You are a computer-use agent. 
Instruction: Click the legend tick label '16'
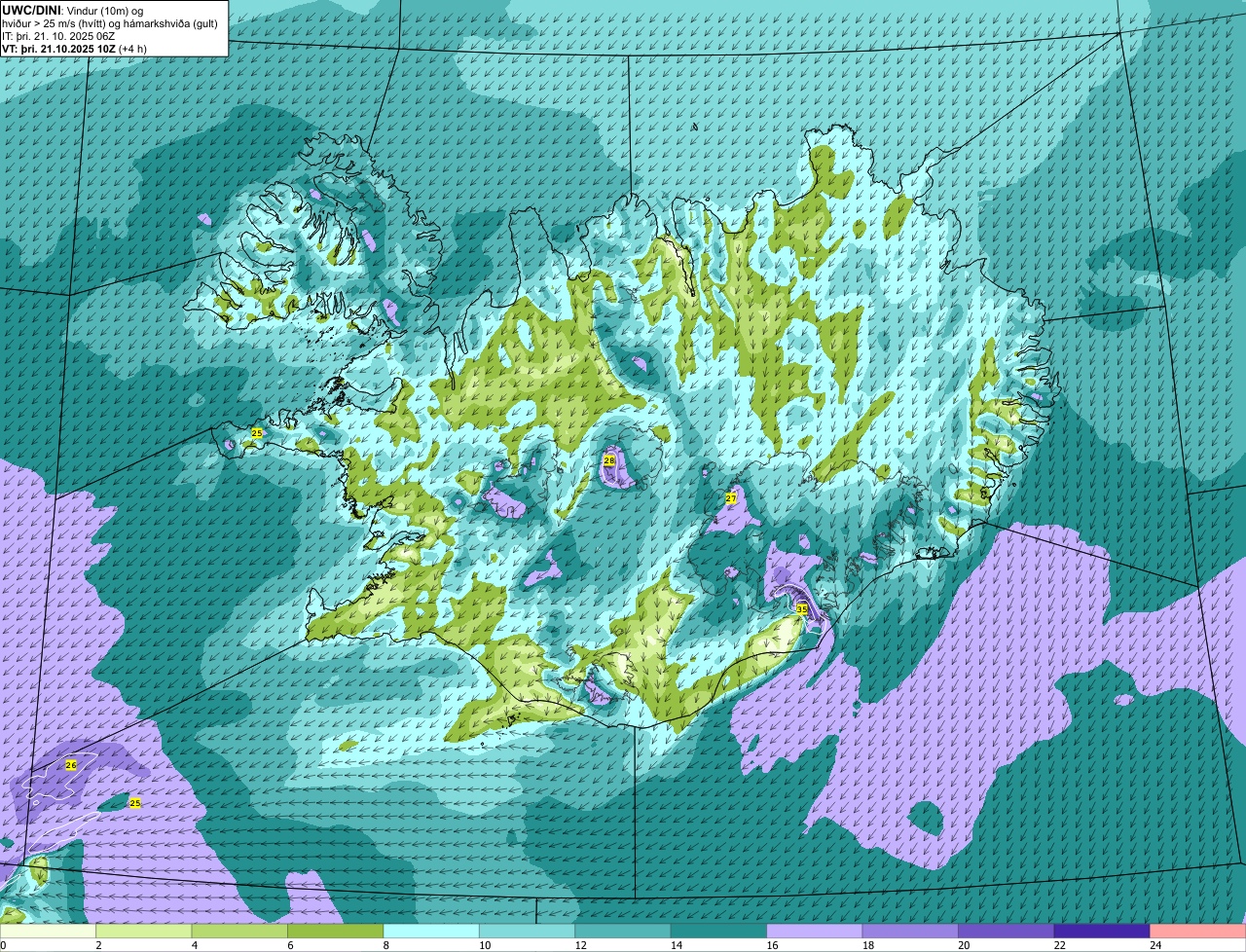point(772,944)
